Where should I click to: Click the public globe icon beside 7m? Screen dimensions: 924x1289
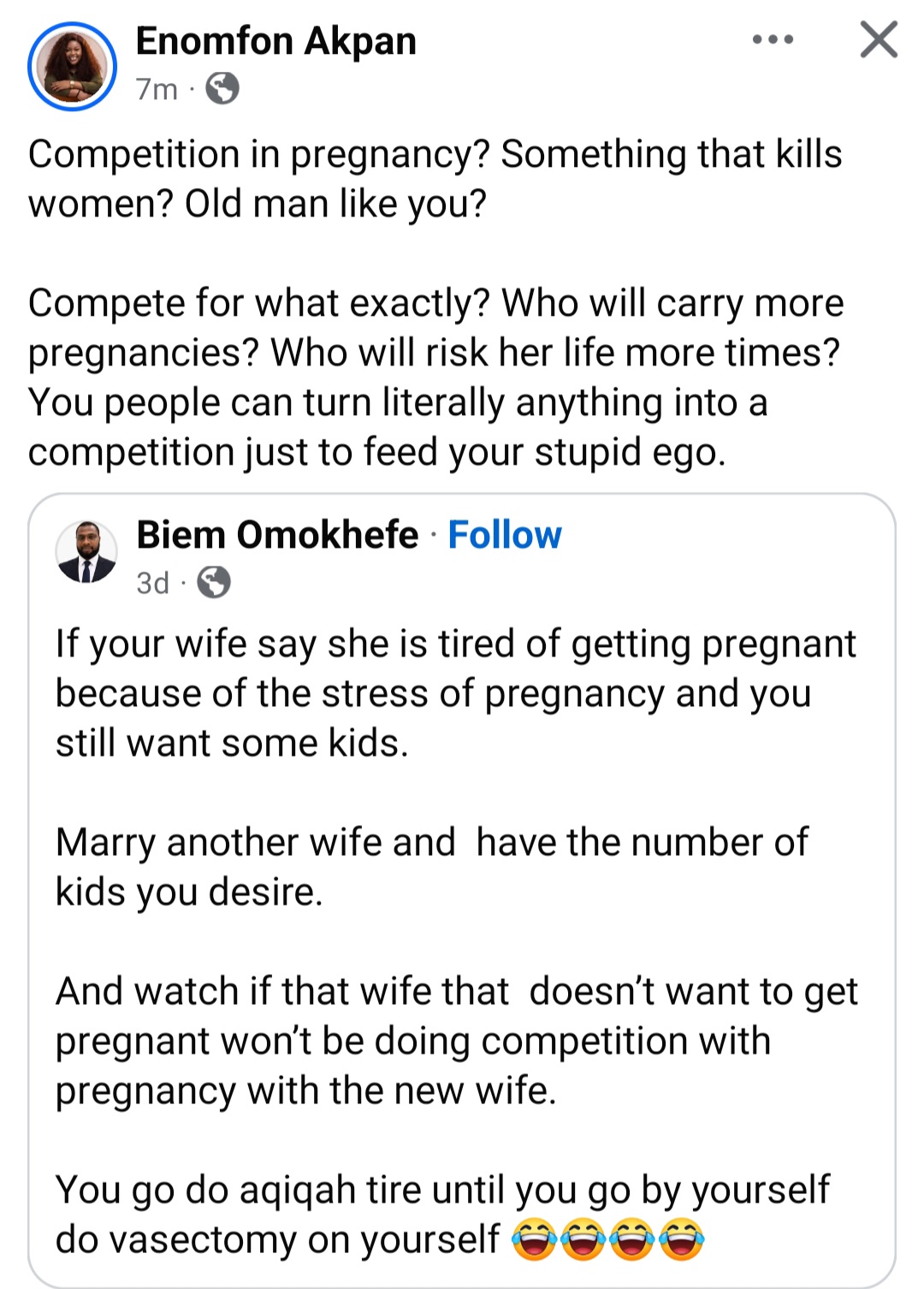pos(222,88)
